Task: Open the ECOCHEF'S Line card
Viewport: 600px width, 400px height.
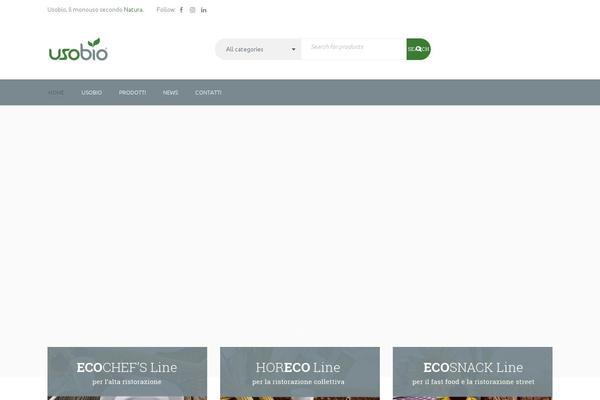Action: [127, 373]
